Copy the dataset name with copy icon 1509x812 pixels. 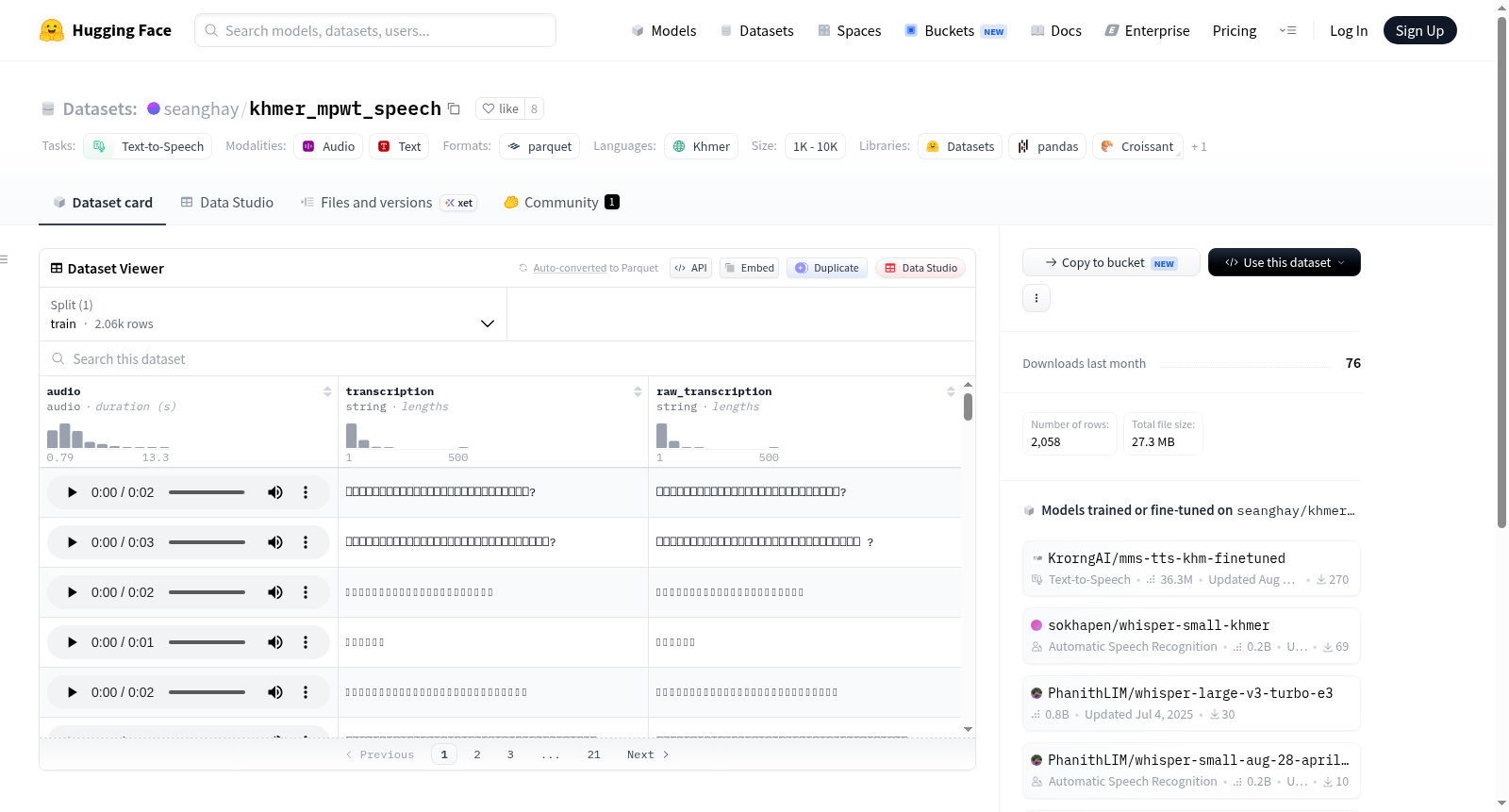pyautogui.click(x=454, y=108)
